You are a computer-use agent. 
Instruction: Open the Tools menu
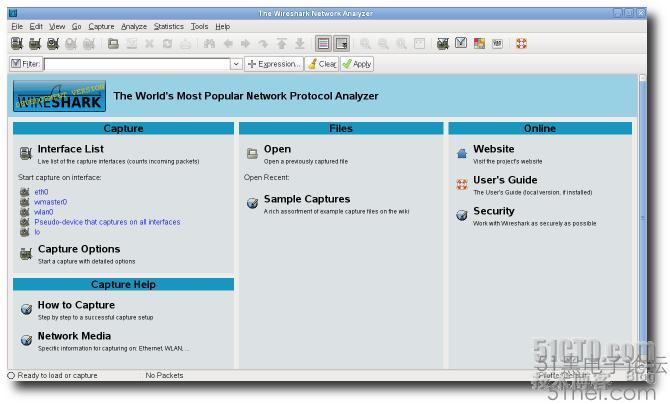coord(199,27)
